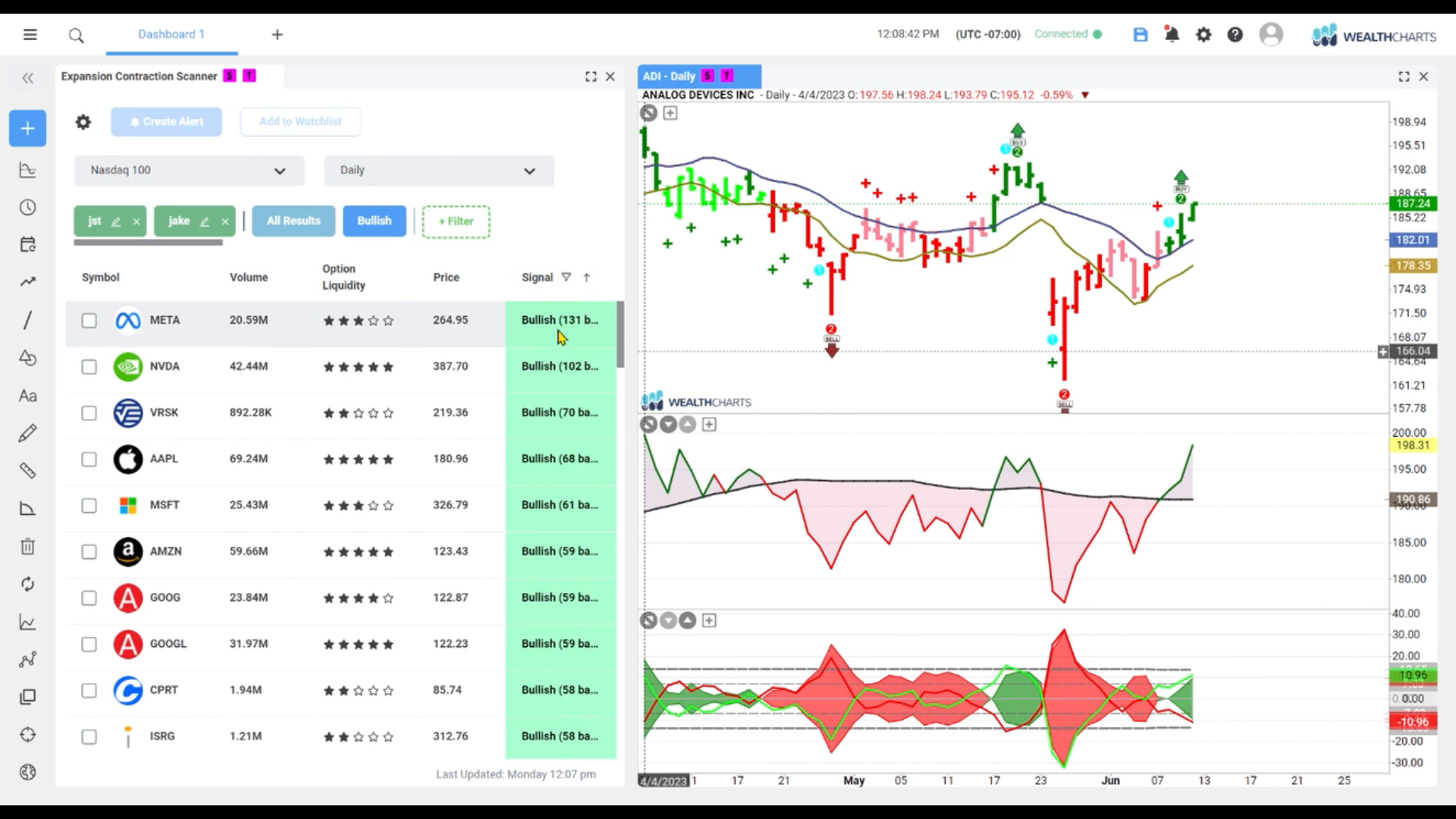Tick the MSFT row checkbox

(89, 506)
